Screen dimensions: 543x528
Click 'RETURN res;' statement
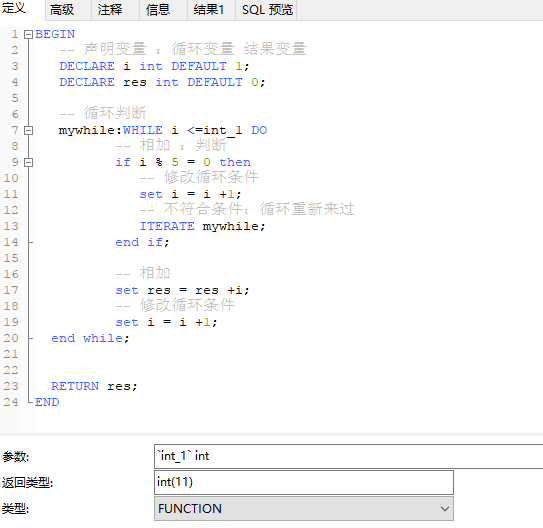94,386
